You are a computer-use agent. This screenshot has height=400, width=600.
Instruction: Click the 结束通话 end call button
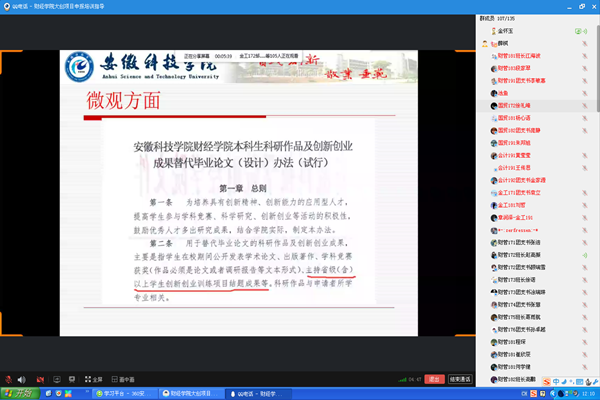click(461, 380)
